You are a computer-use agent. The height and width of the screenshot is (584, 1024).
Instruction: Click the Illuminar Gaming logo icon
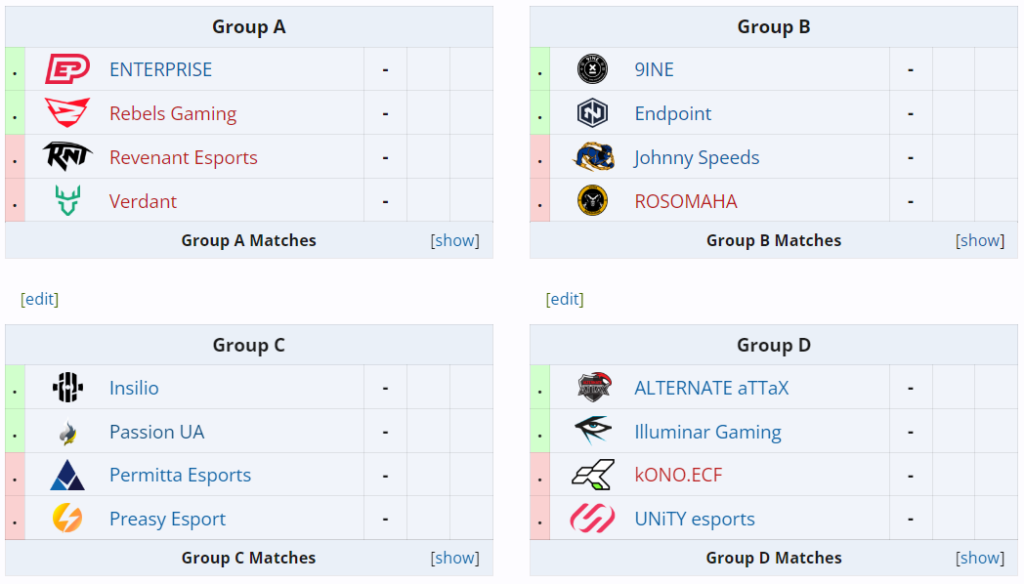point(592,432)
